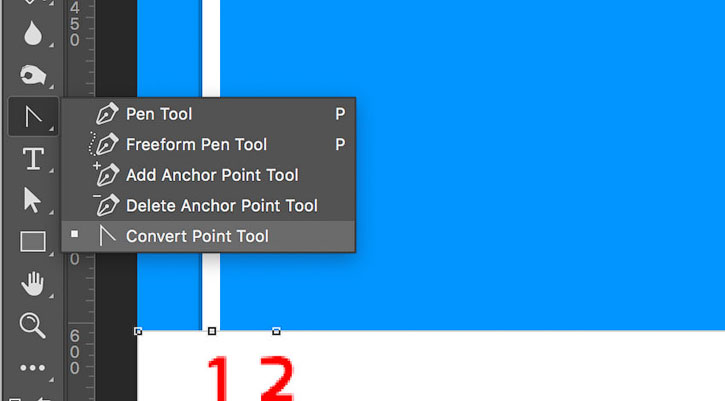Click the Pen Tool icon in flyout

(x=107, y=114)
